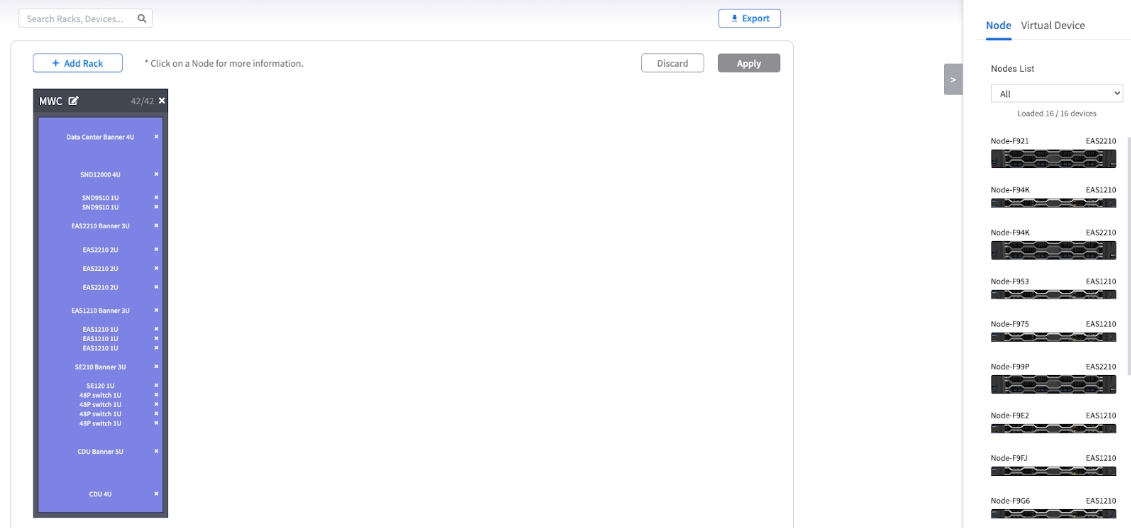
Task: Collapse the right side panel arrow
Action: pos(952,79)
